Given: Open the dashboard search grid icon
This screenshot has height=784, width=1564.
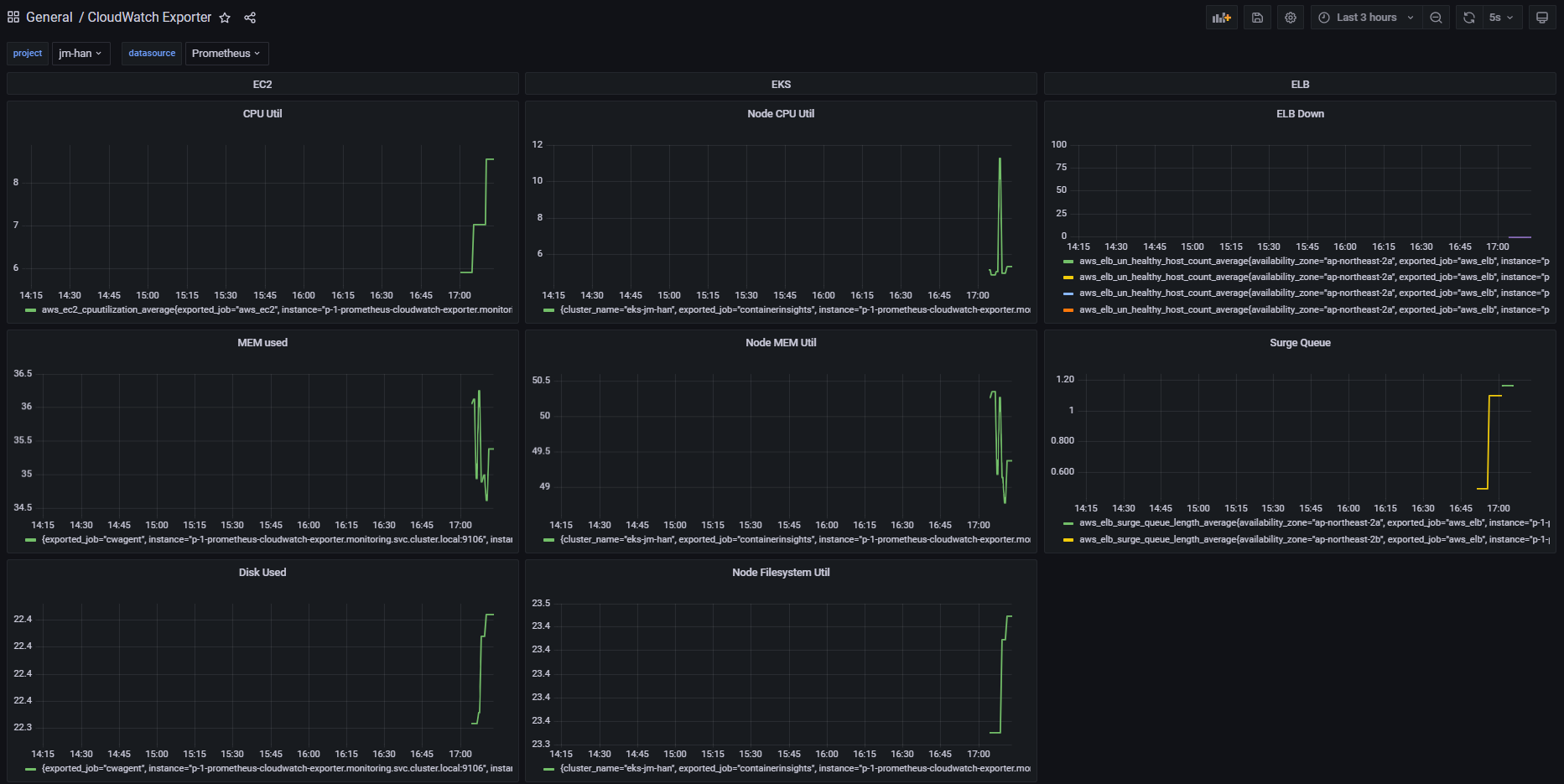Looking at the screenshot, I should pyautogui.click(x=13, y=17).
